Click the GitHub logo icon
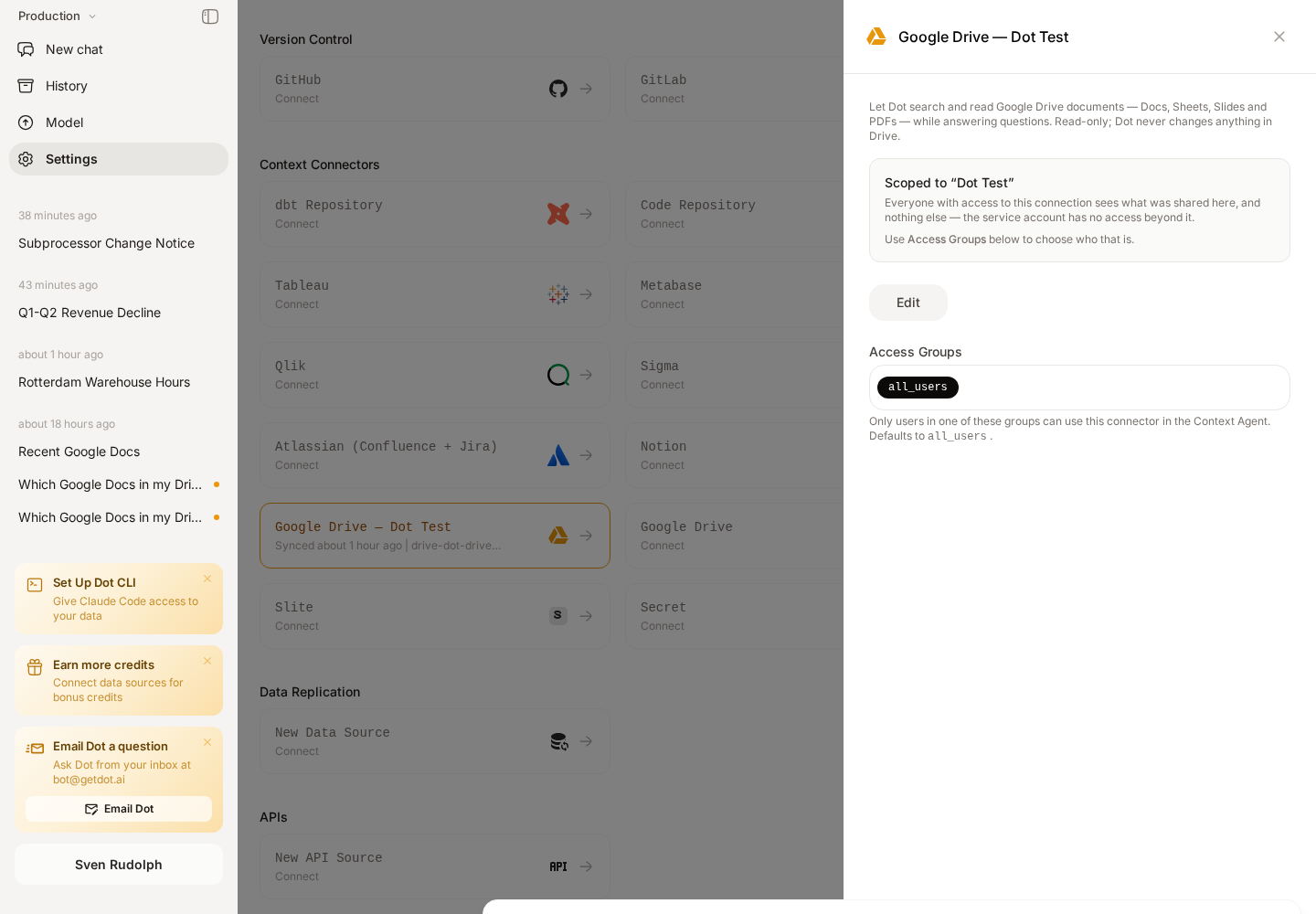Screen dimensions: 1316x914 tap(558, 89)
